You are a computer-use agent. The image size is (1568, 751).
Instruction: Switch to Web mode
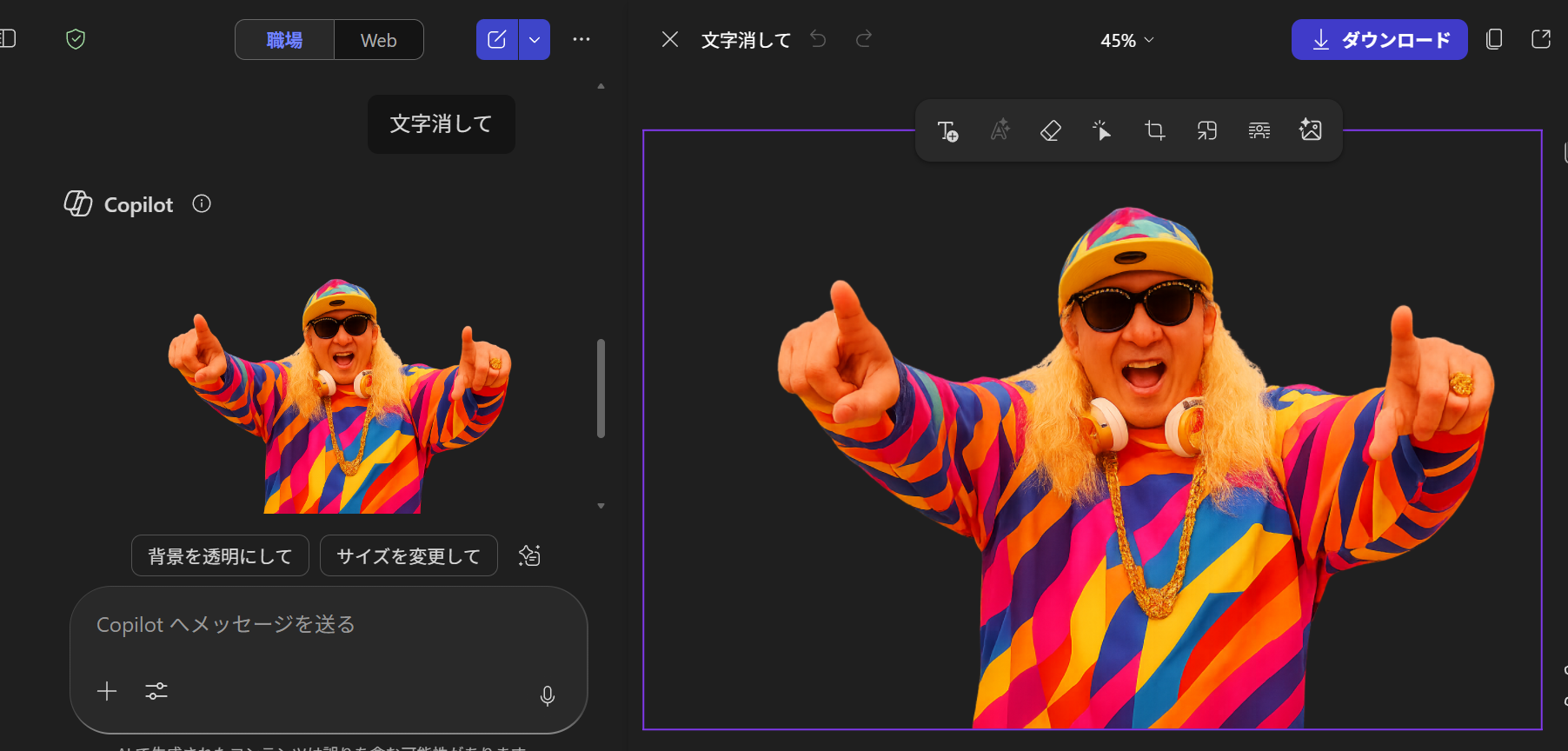pyautogui.click(x=379, y=40)
